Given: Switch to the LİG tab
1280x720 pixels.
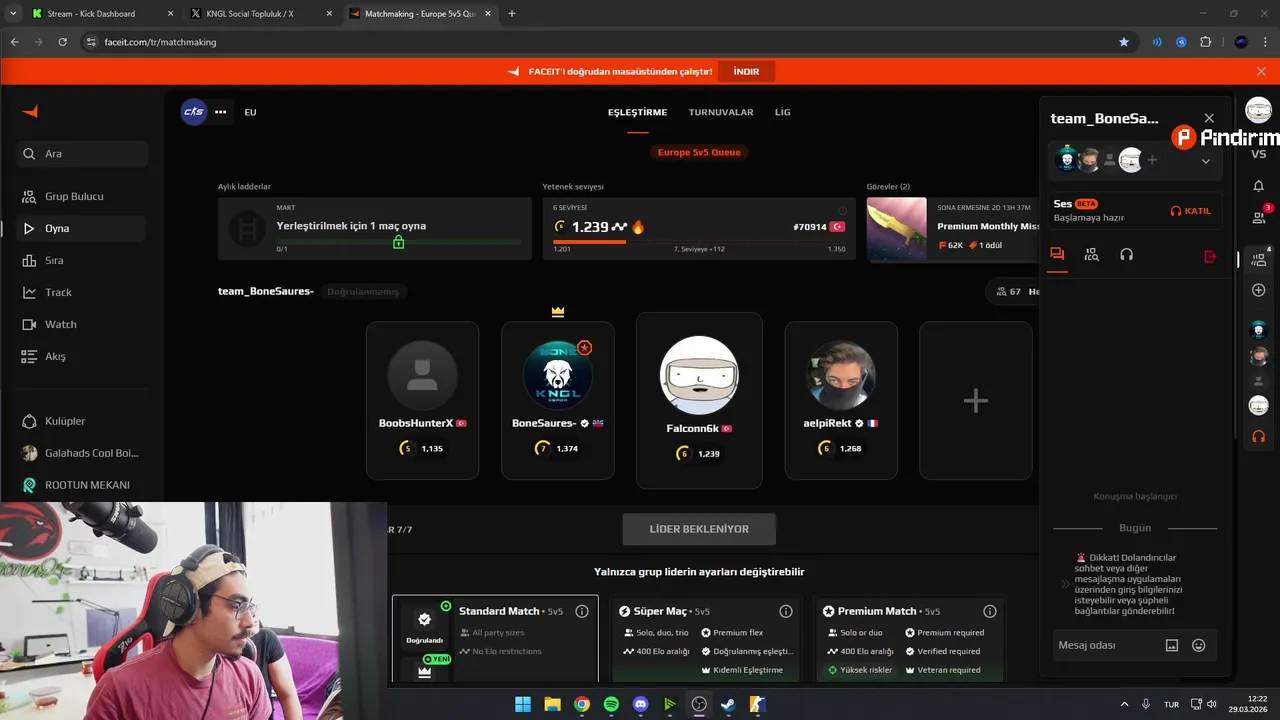Looking at the screenshot, I should pyautogui.click(x=783, y=112).
